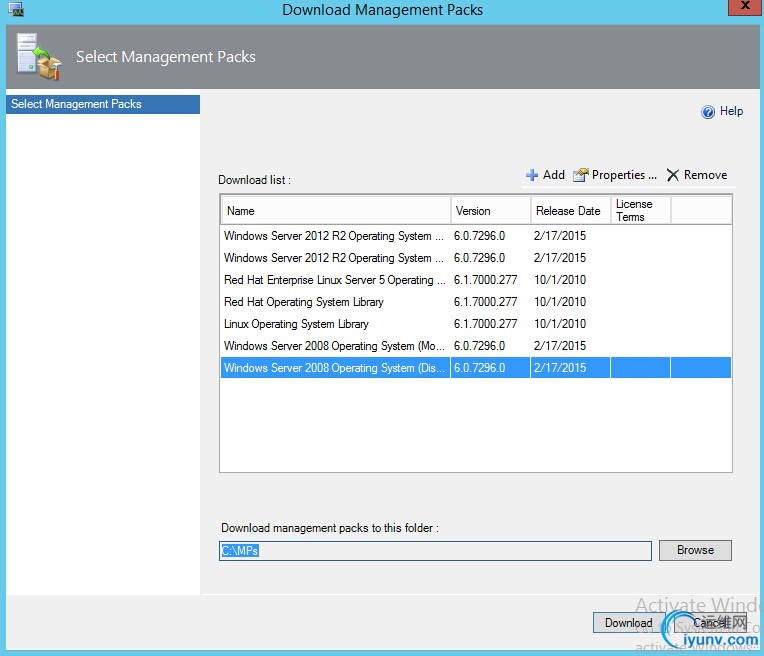
Task: Click the blue Help question mark icon
Action: coord(708,112)
